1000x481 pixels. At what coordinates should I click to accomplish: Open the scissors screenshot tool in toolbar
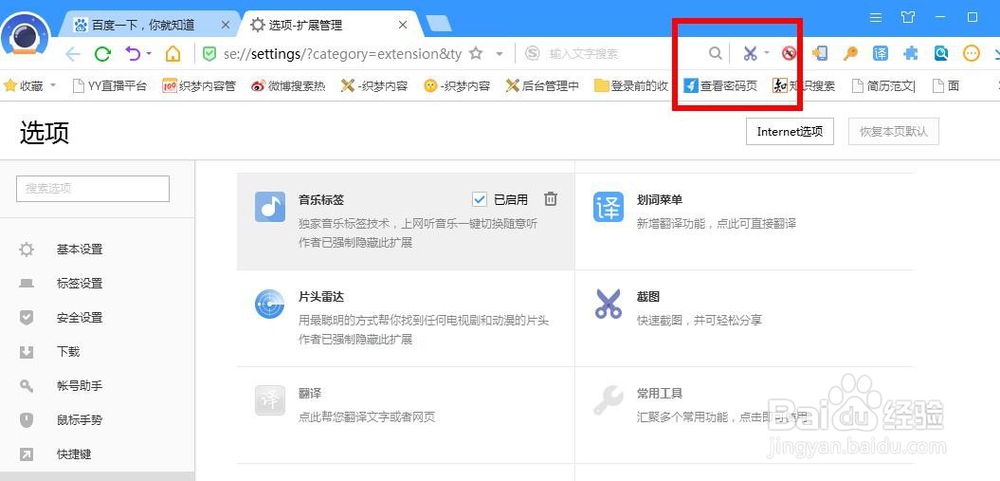coord(750,54)
